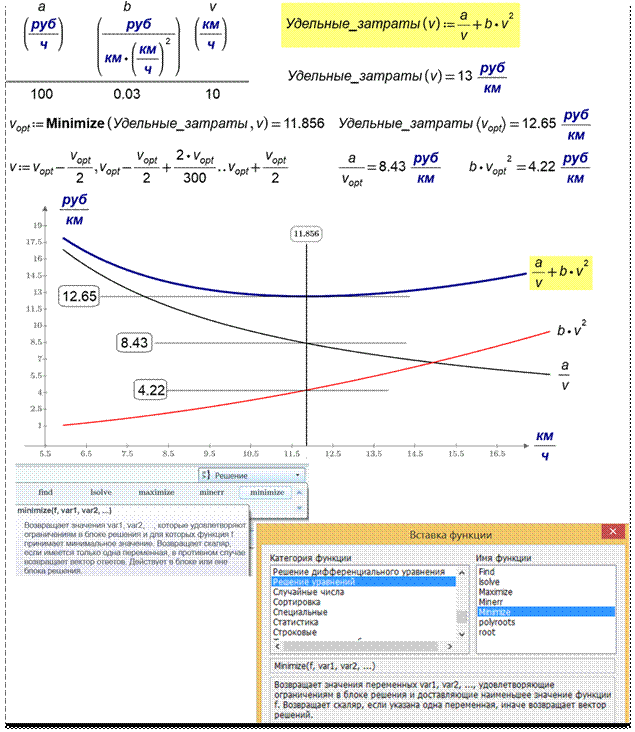Click the value 0.03 under b
The height and width of the screenshot is (732, 635).
pos(127,94)
